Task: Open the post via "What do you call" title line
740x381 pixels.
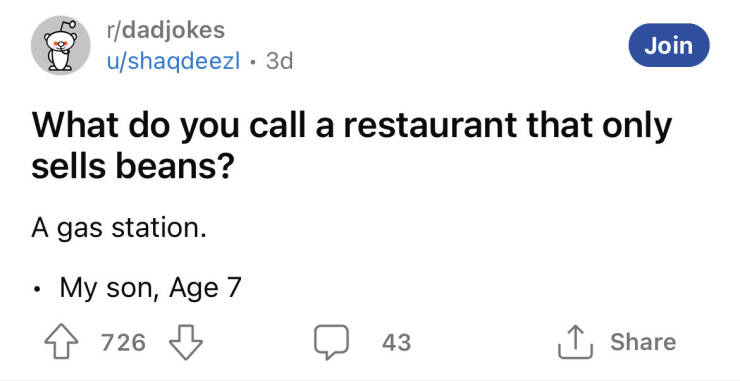Action: [x=351, y=127]
